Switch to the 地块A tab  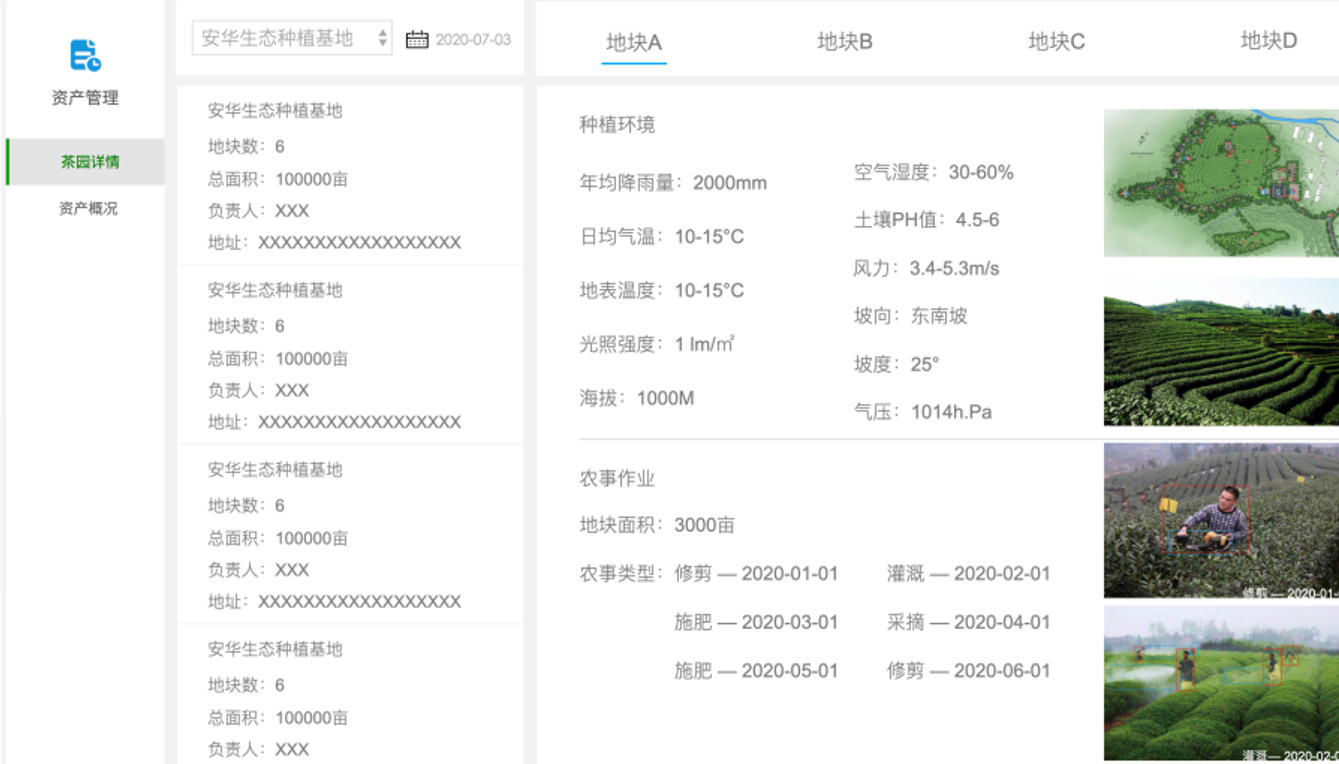tap(634, 42)
